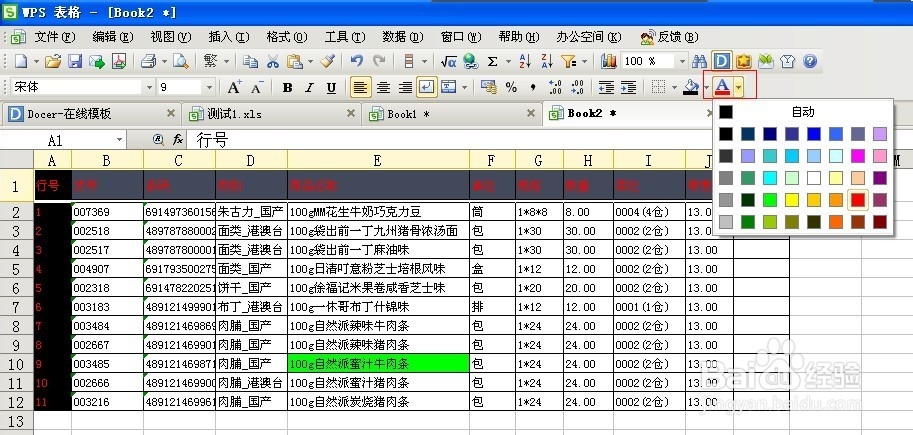Viewport: 913px width, 435px height.
Task: Apply currency format icon
Action: [489, 87]
